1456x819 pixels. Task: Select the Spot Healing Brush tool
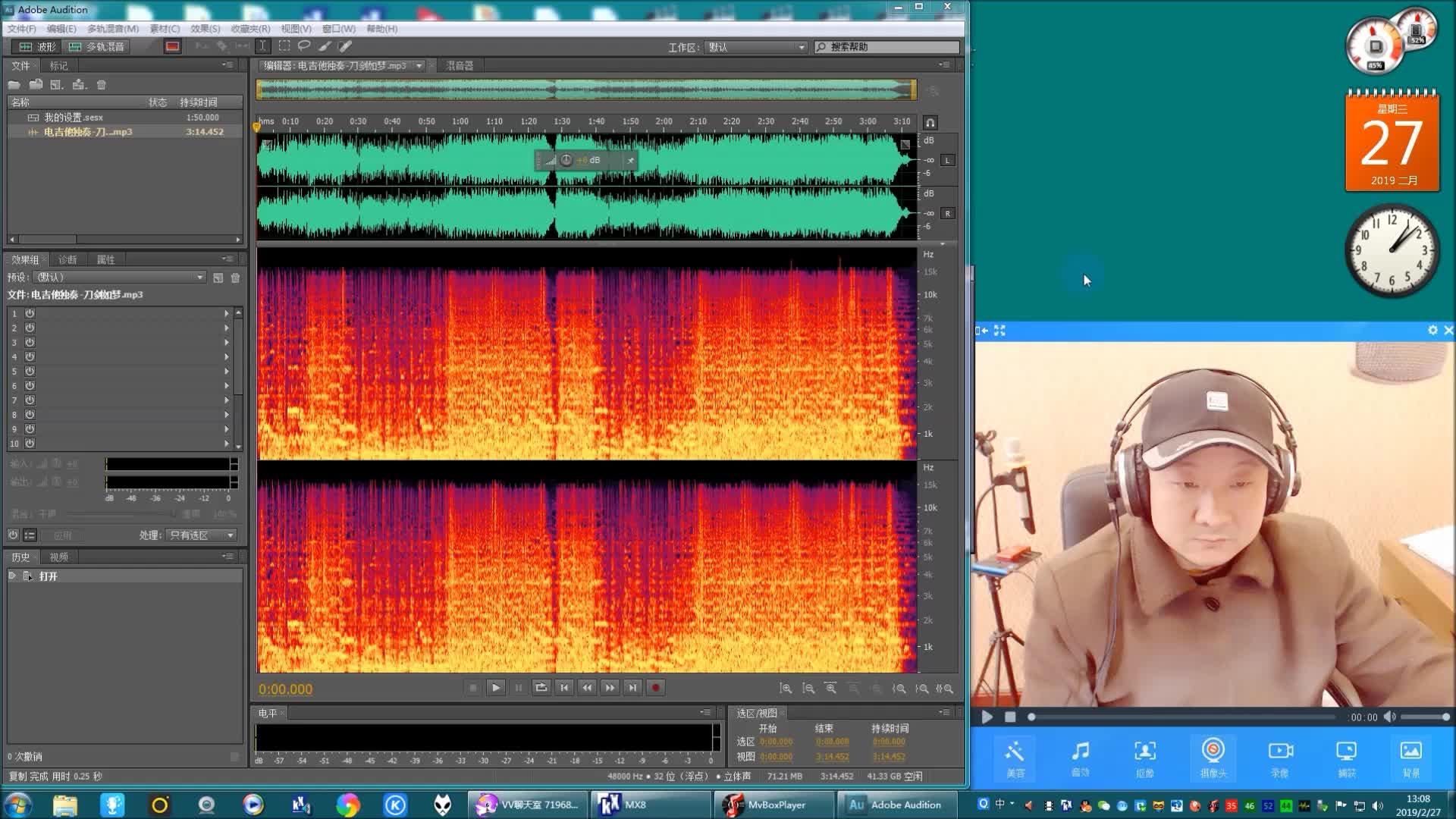point(345,46)
